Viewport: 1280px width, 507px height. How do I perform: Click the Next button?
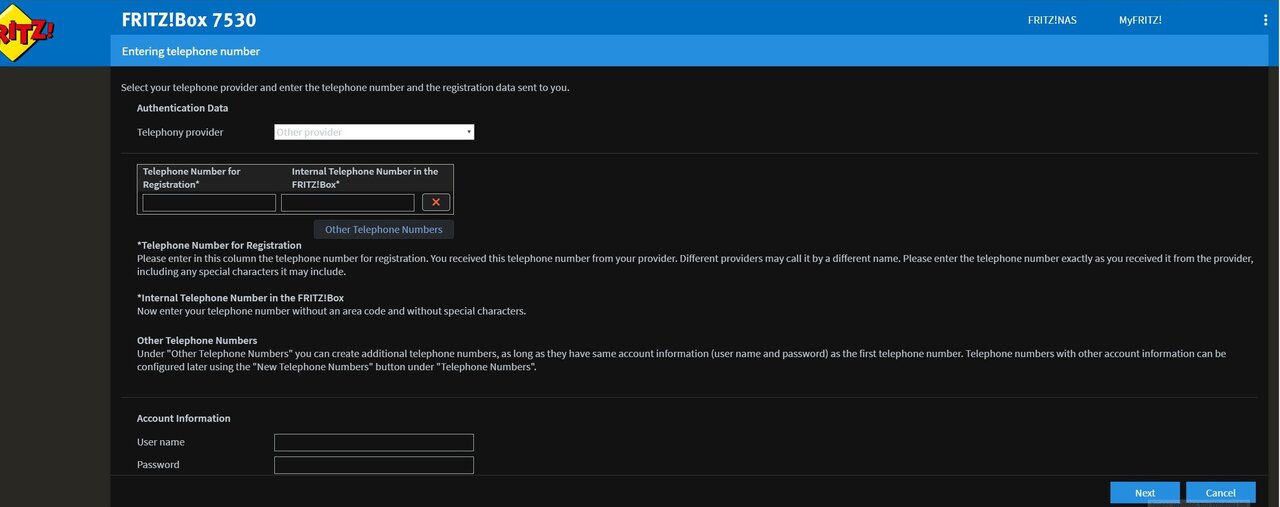[1145, 493]
